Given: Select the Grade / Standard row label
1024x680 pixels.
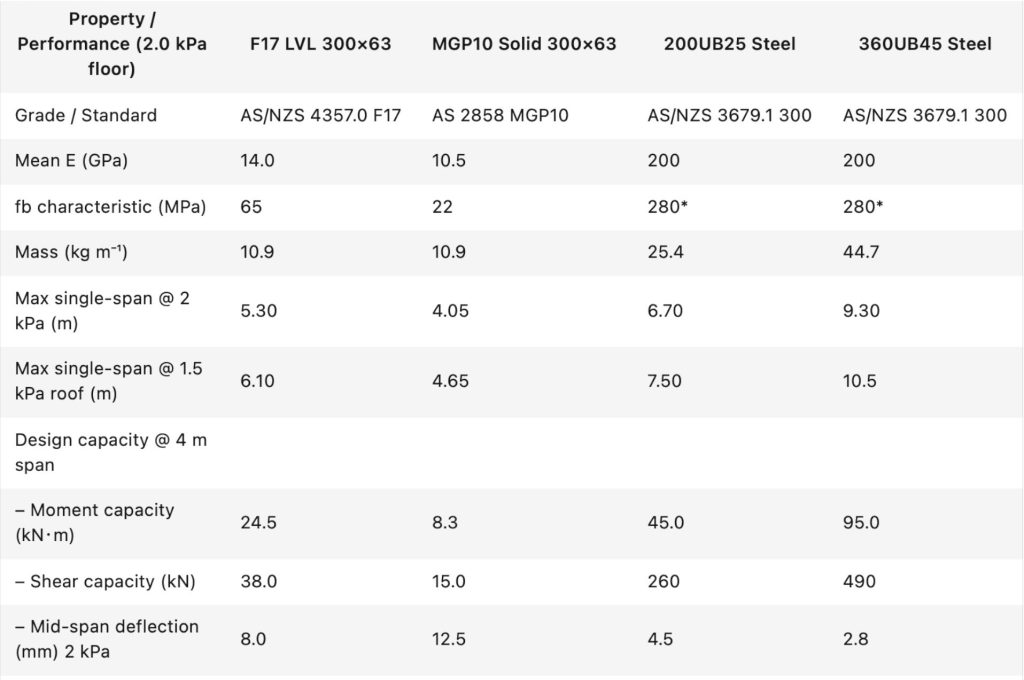Looking at the screenshot, I should pos(86,115).
